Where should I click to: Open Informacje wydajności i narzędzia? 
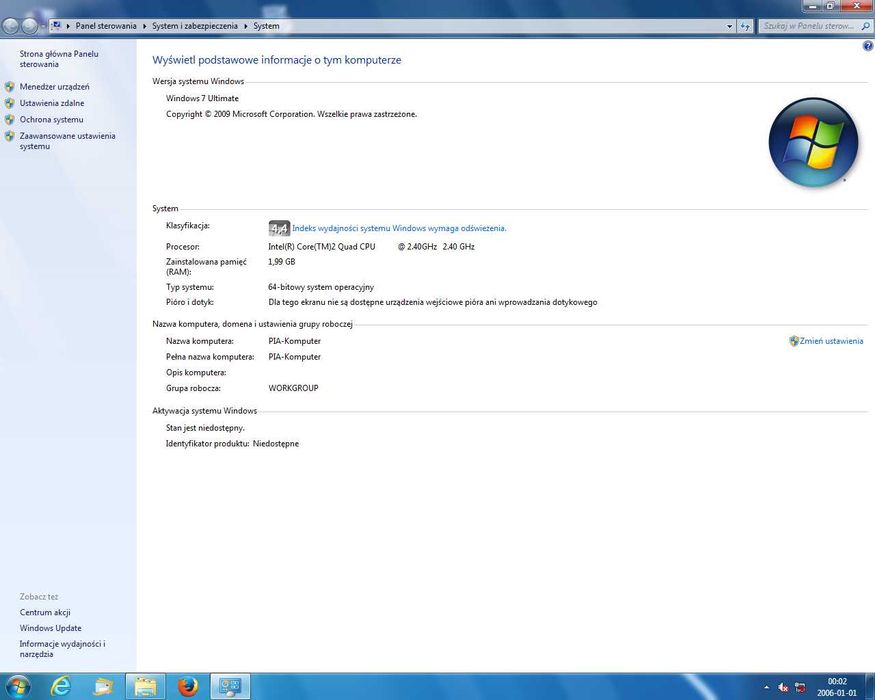tap(62, 649)
